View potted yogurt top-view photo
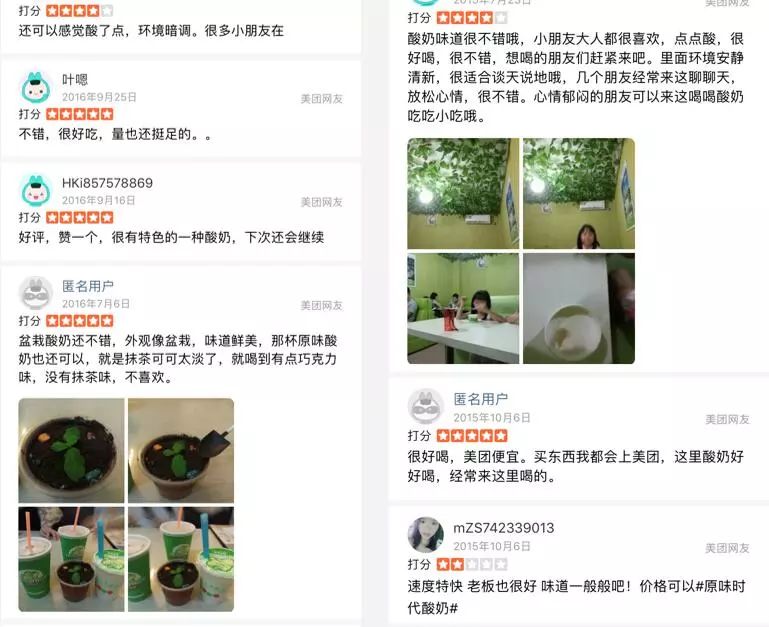Image resolution: width=769 pixels, height=627 pixels. [x=72, y=450]
